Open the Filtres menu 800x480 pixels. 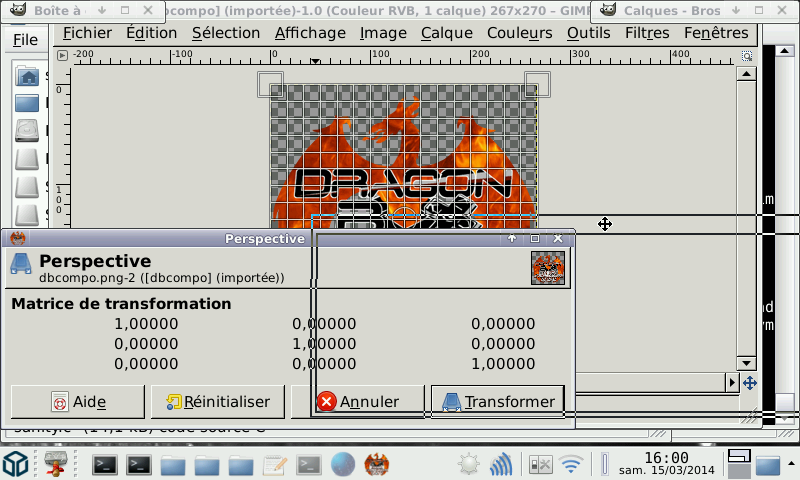pyautogui.click(x=647, y=33)
